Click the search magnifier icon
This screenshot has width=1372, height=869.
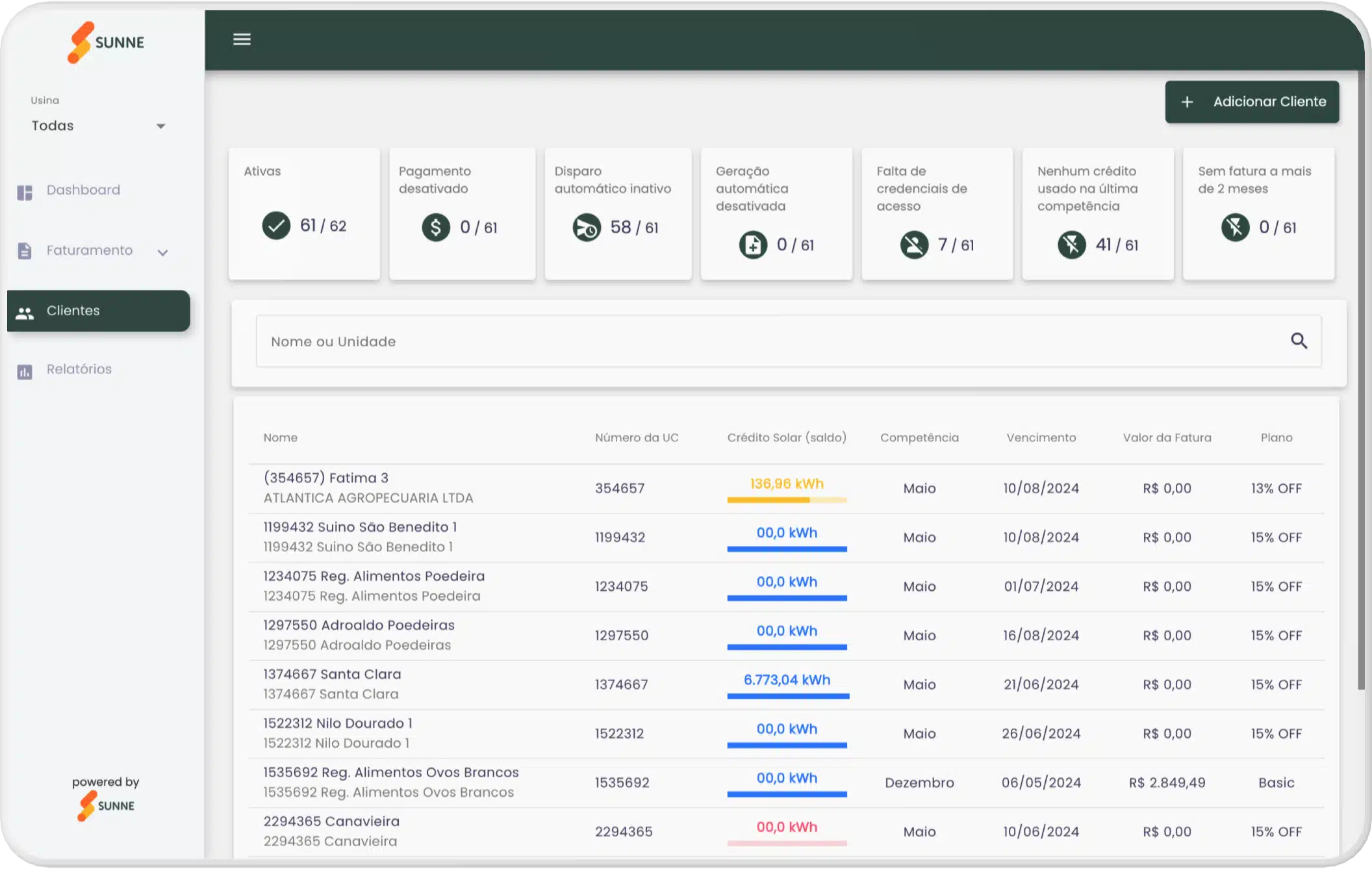click(1299, 341)
